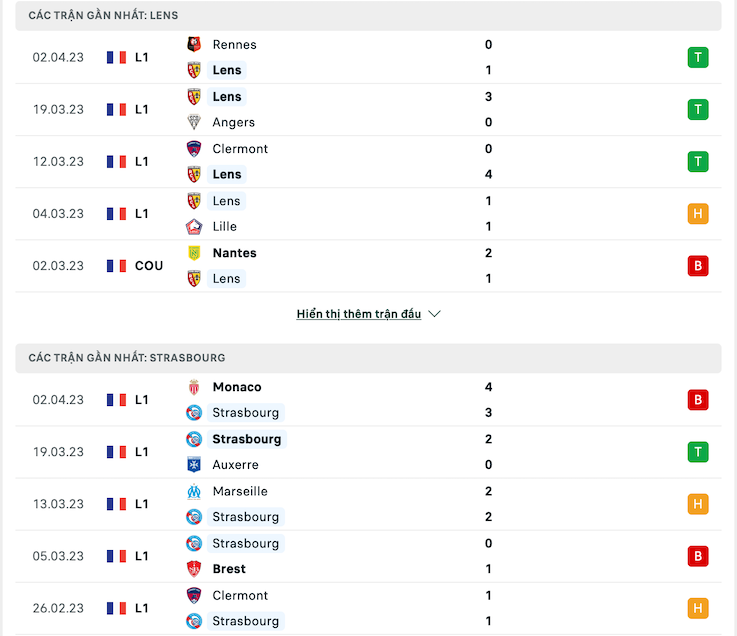Click the French flag beside COU
Viewport: 737px width, 636px height.
116,266
